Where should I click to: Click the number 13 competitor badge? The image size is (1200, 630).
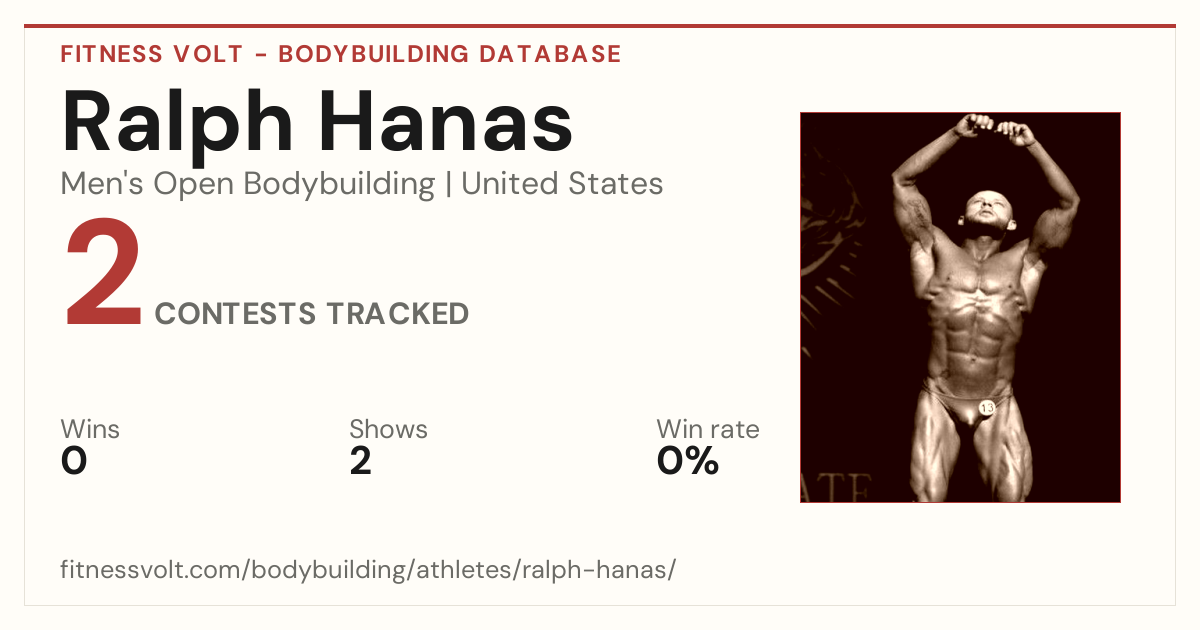point(987,408)
